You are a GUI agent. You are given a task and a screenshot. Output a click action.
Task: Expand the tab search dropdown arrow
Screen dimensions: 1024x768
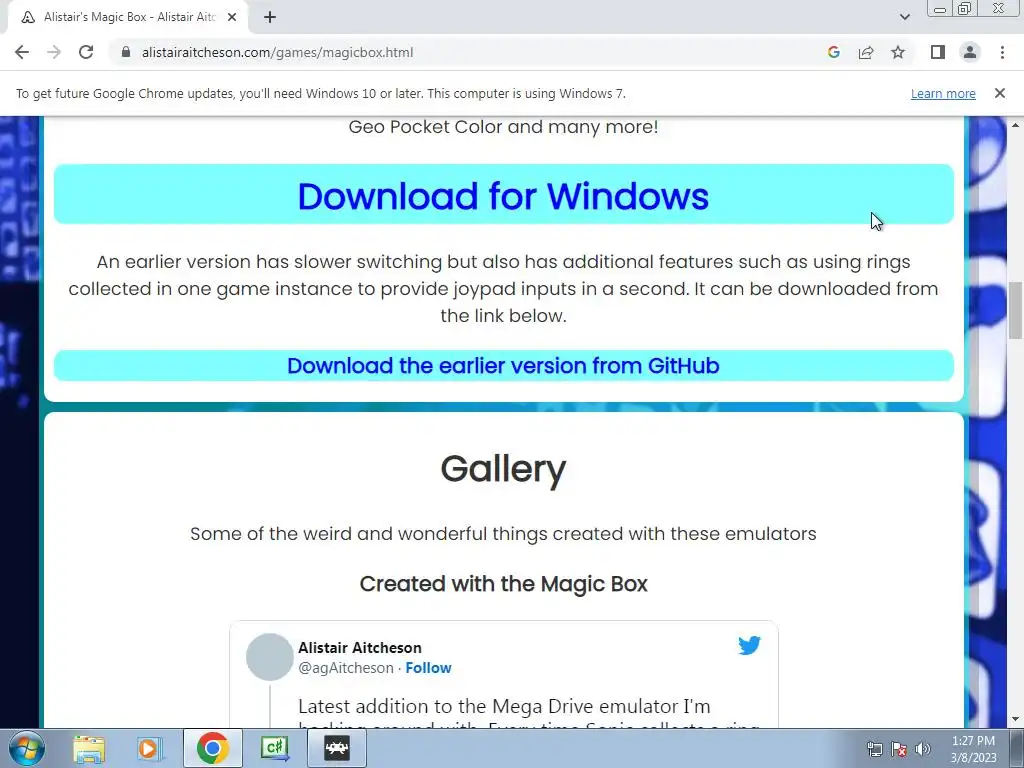(904, 17)
